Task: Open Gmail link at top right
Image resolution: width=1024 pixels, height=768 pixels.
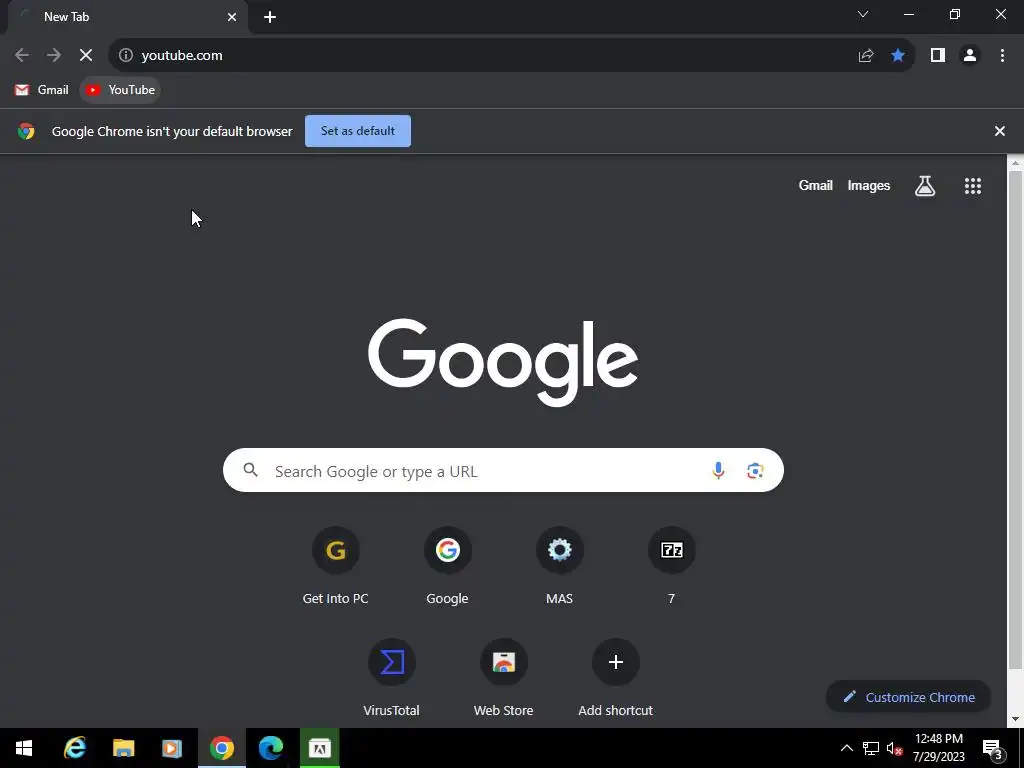Action: pos(816,185)
